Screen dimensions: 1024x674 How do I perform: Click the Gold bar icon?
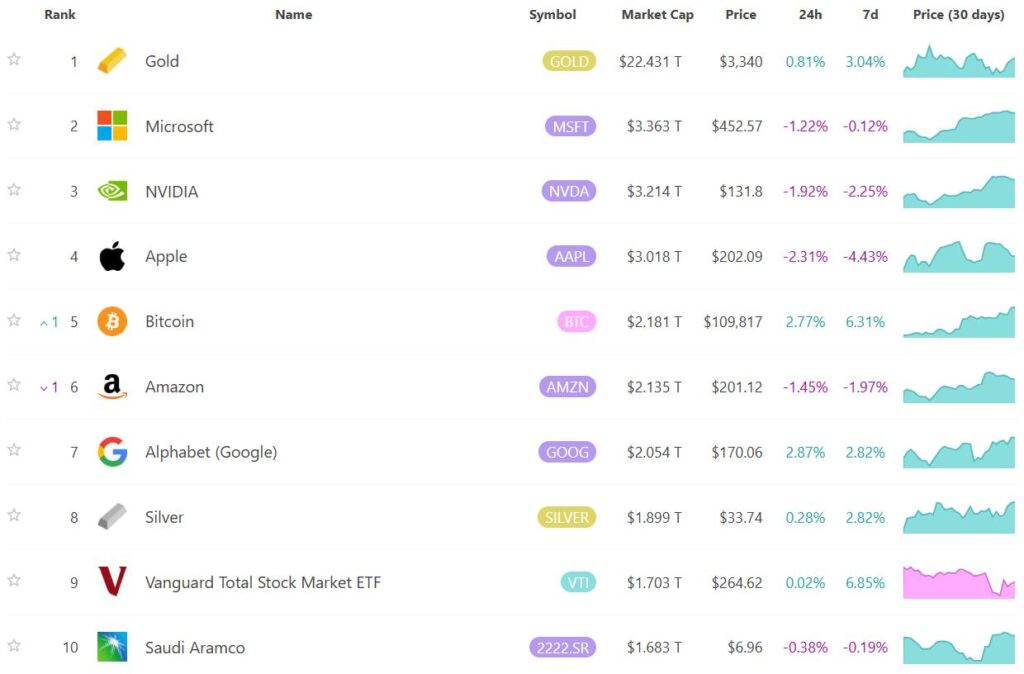point(112,61)
